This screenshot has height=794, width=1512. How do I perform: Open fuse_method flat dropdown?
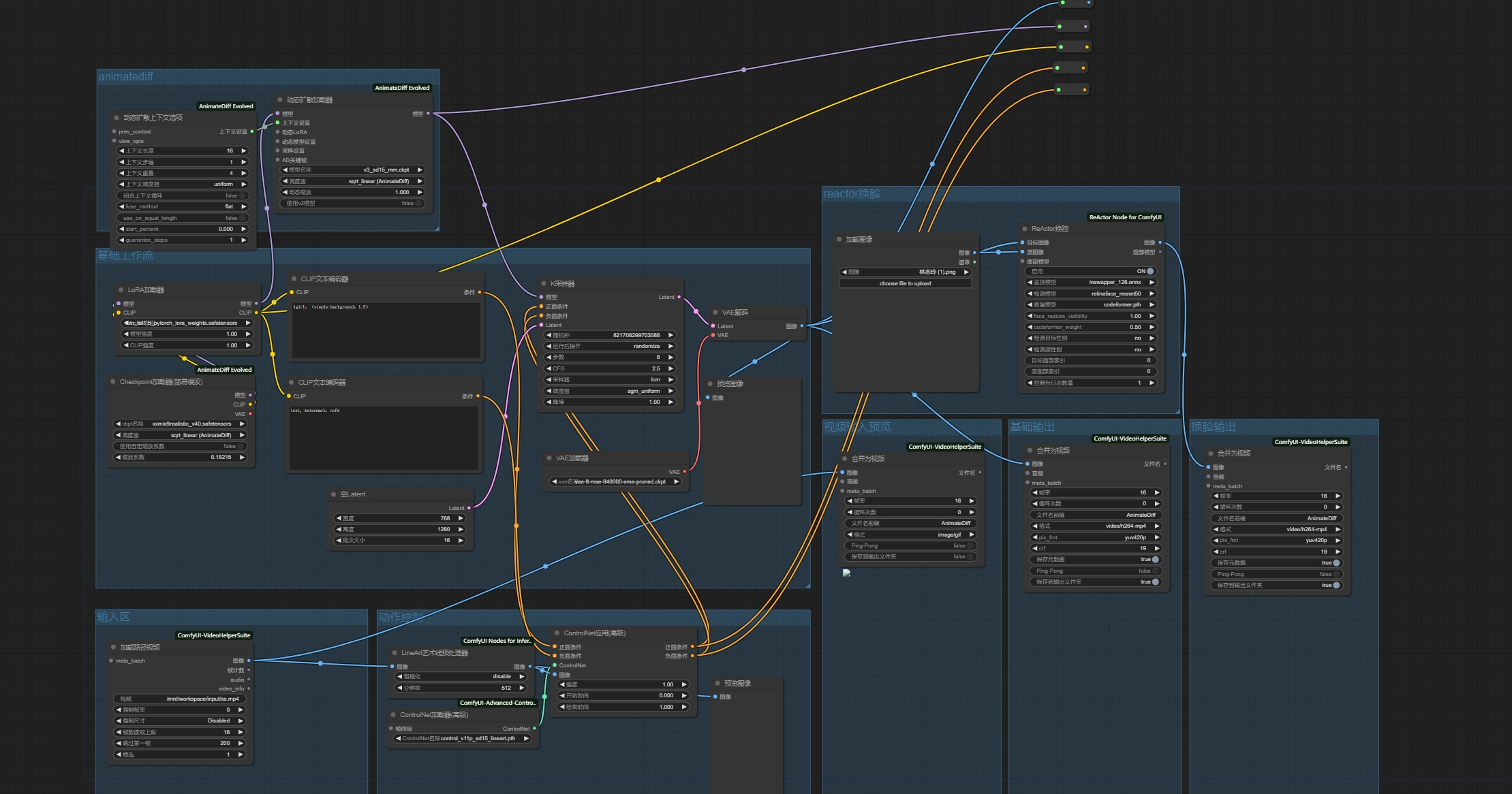point(182,207)
